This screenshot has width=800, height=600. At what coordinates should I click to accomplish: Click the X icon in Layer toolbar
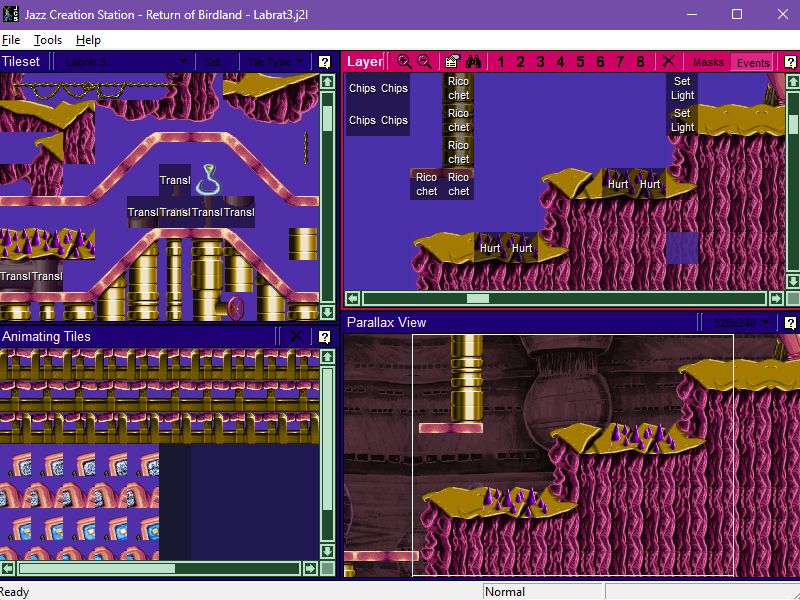point(668,62)
